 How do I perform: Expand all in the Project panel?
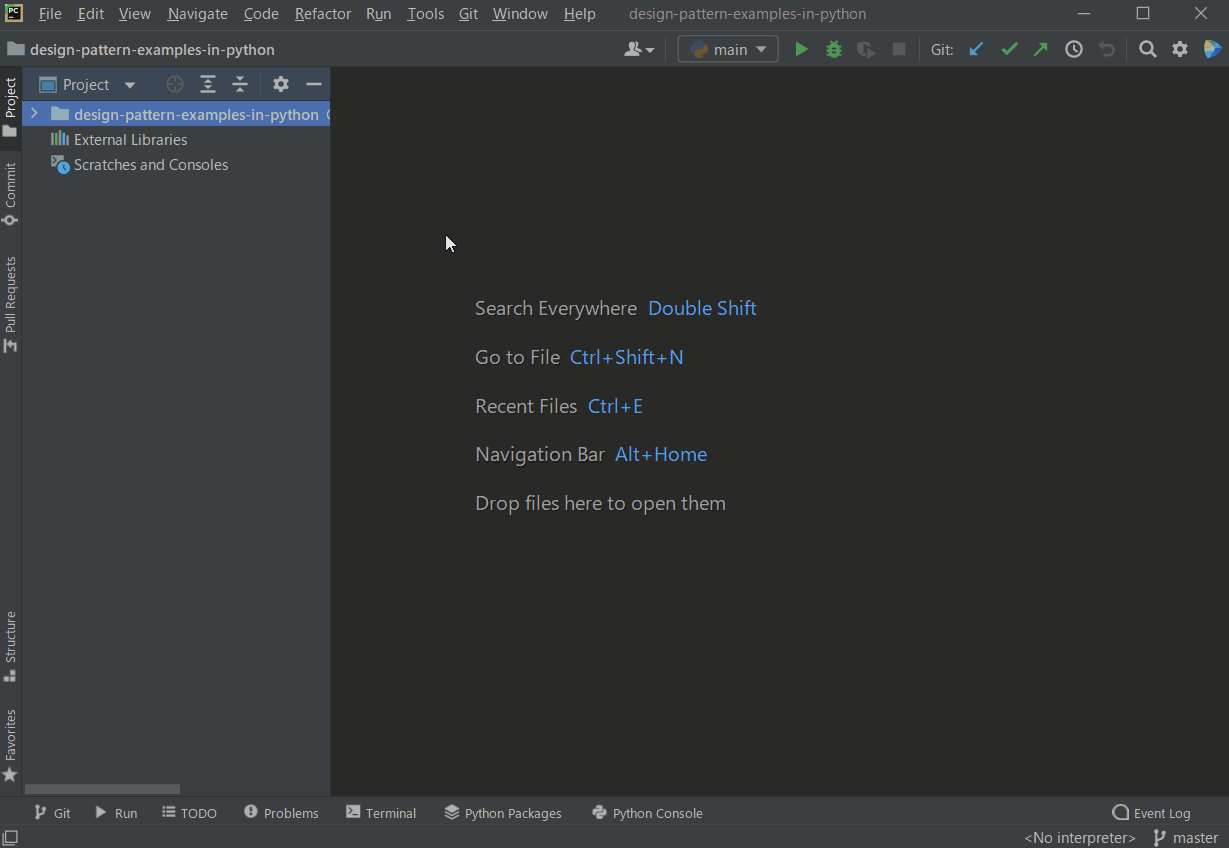[x=208, y=85]
